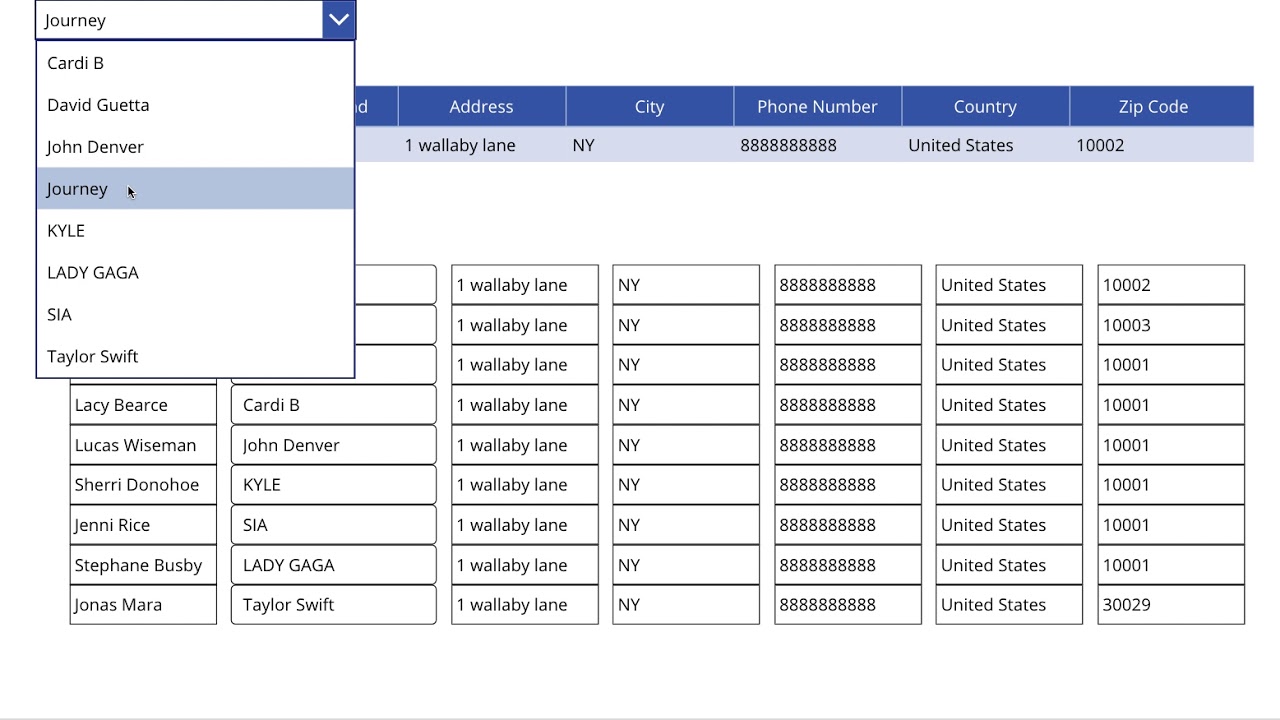Click zip 10001 field in Stephane Busby row
The image size is (1280, 720).
(1171, 565)
